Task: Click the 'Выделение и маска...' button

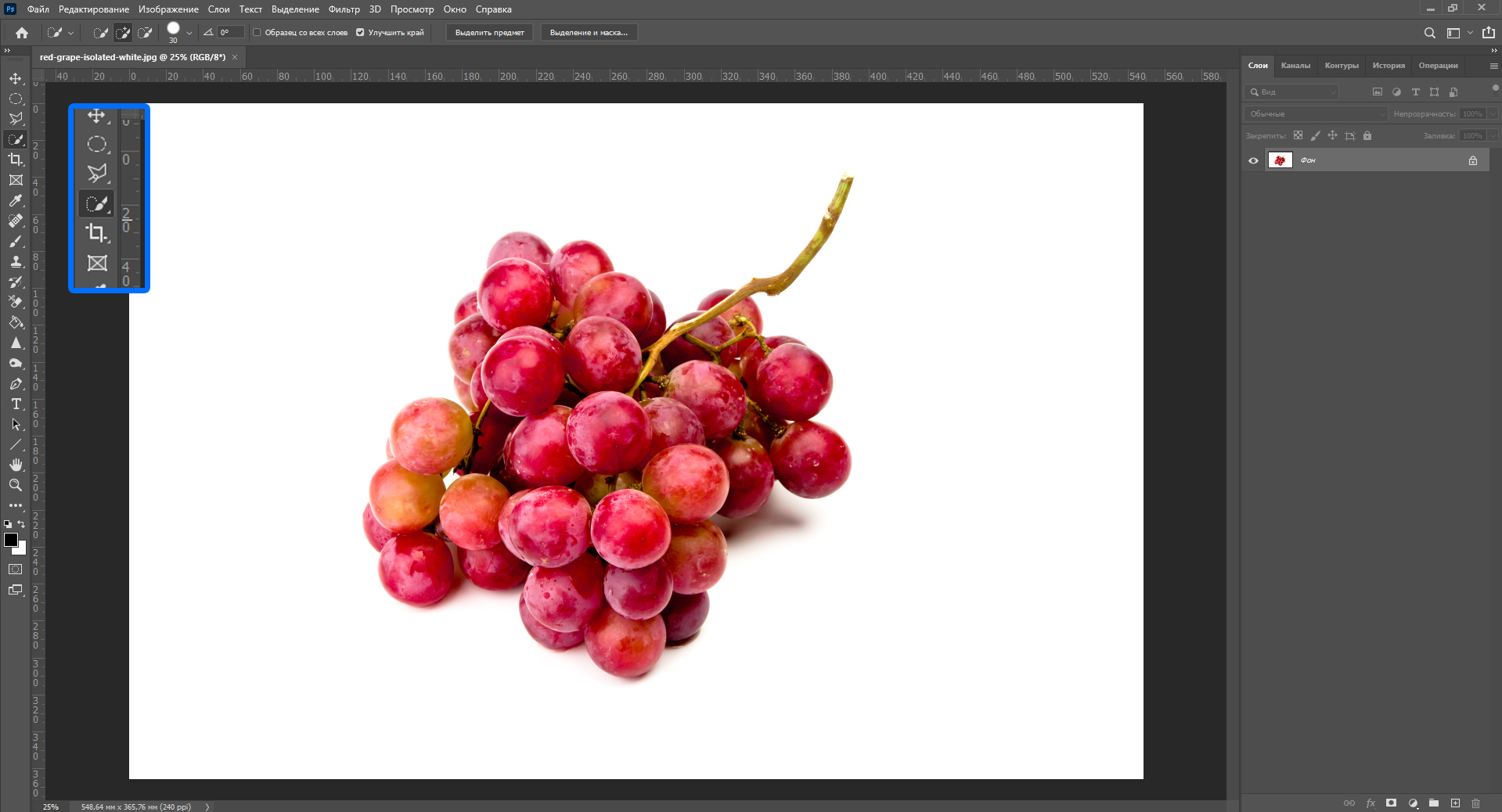Action: 589,33
